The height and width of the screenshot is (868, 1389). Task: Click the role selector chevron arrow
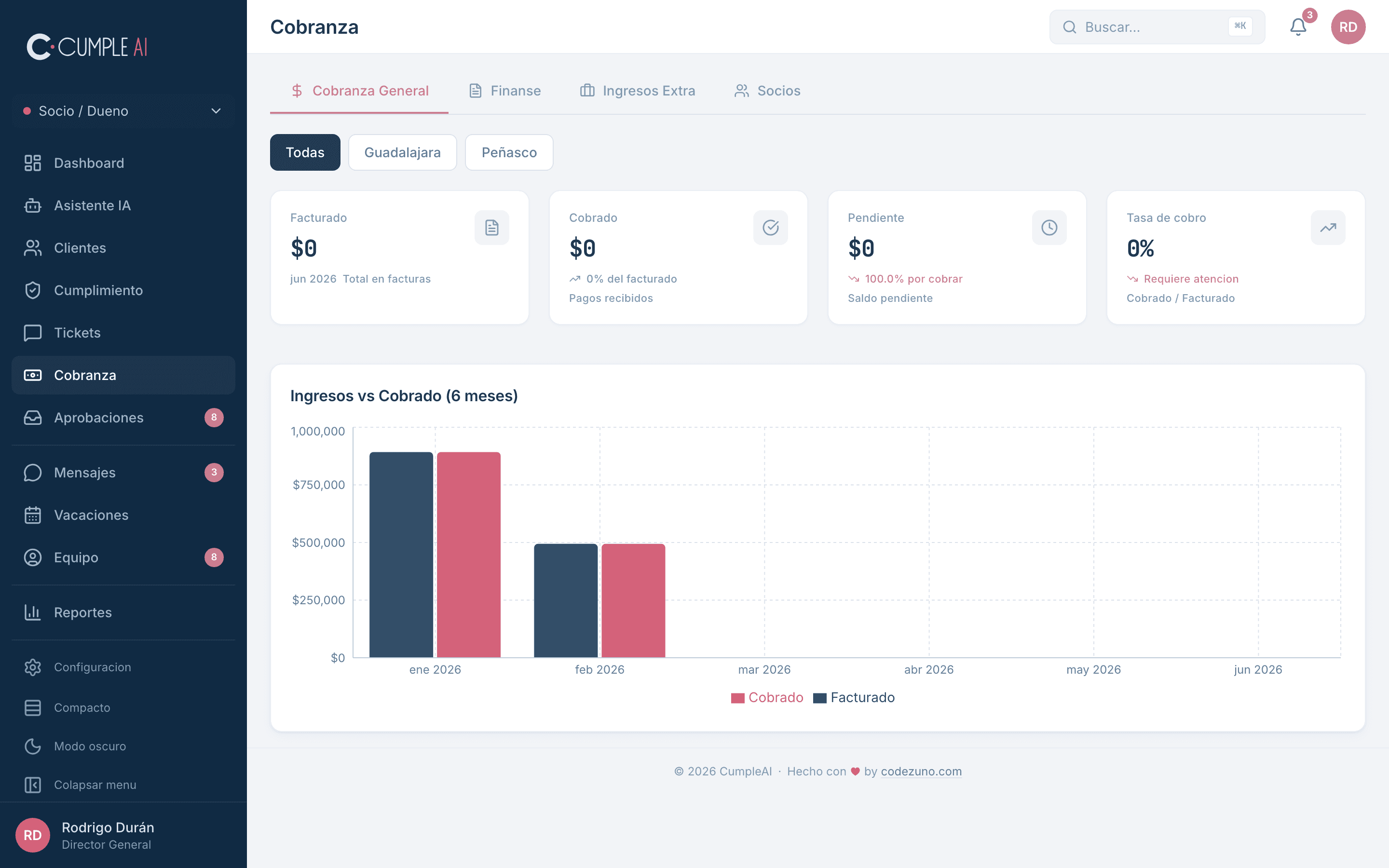pos(216,111)
